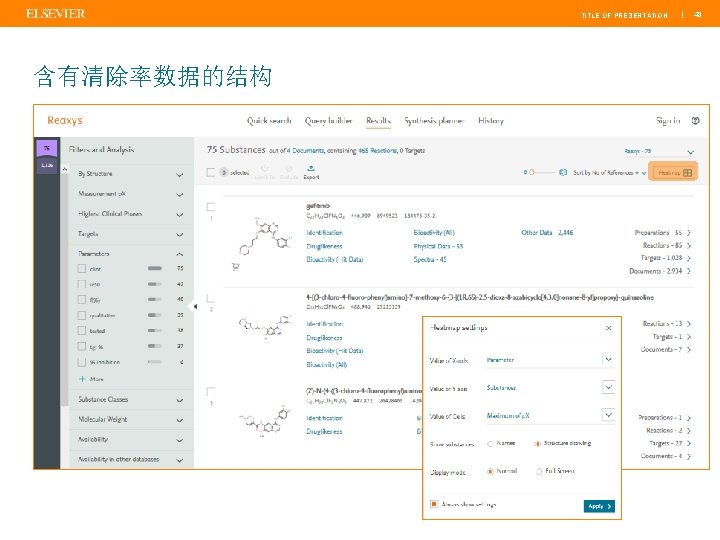
Task: Collapse filter panel with black left arrow
Action: pyautogui.click(x=195, y=306)
